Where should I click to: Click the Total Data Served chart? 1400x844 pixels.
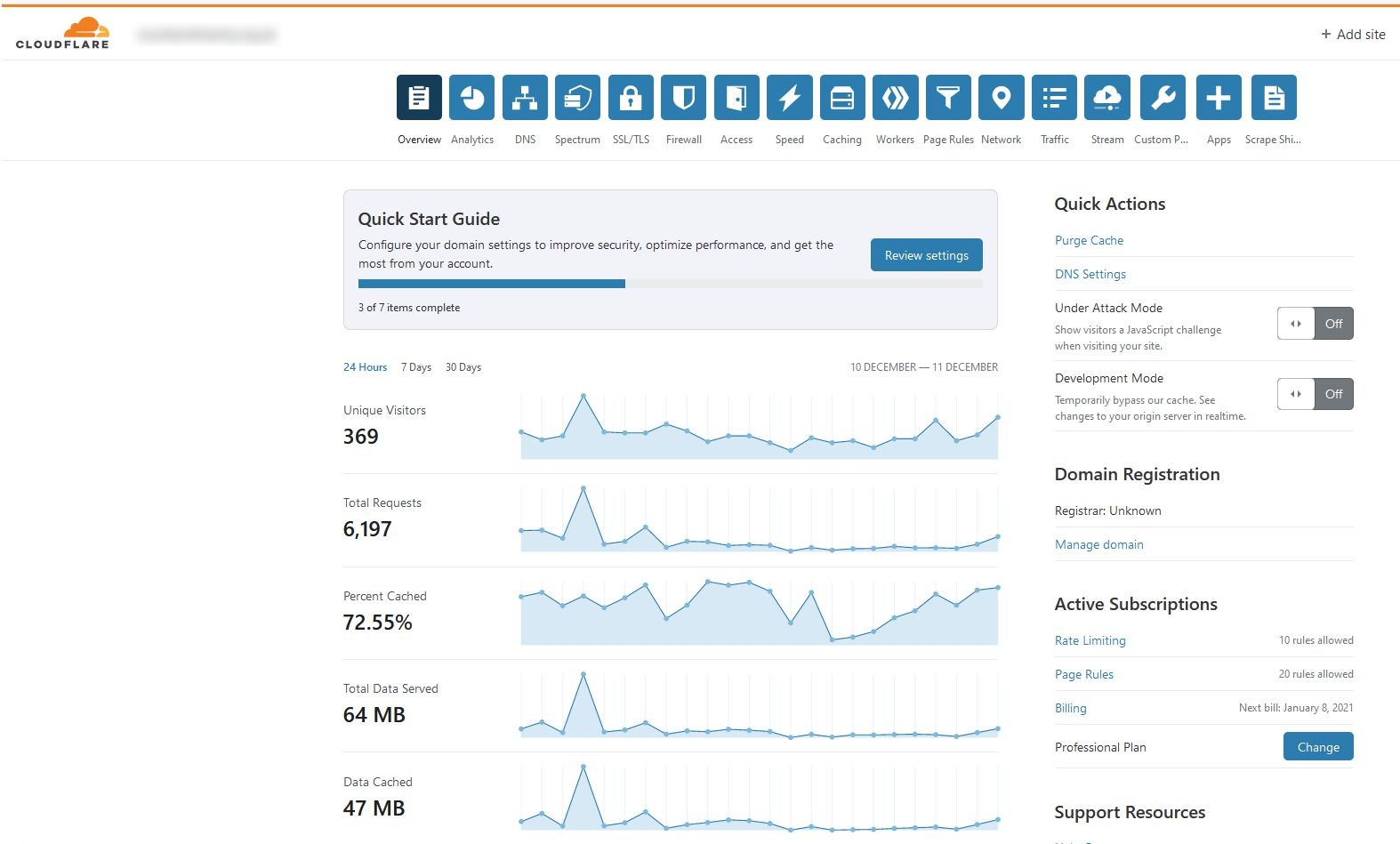pyautogui.click(x=760, y=705)
